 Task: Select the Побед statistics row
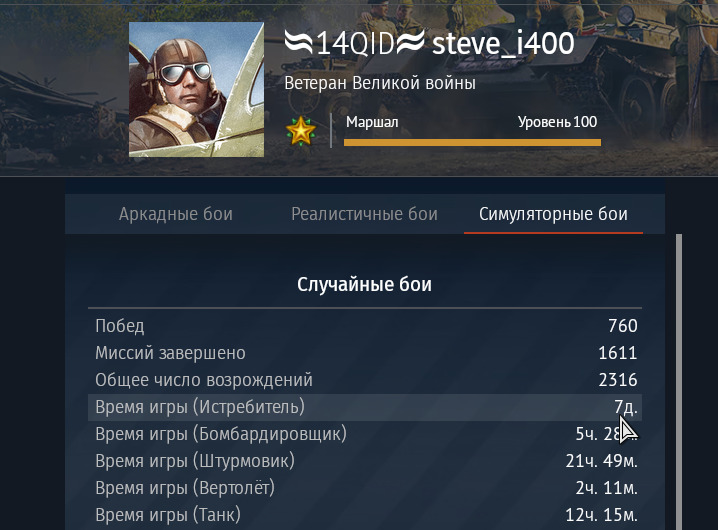365,326
